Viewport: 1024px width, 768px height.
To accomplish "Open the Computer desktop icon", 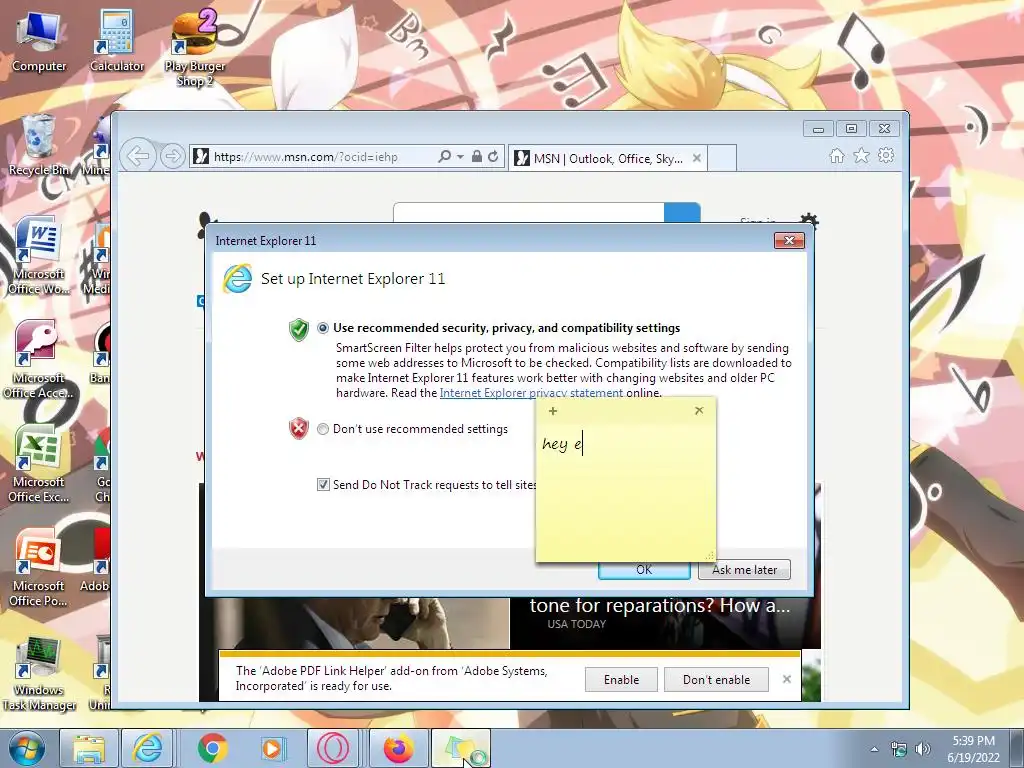I will [x=39, y=40].
